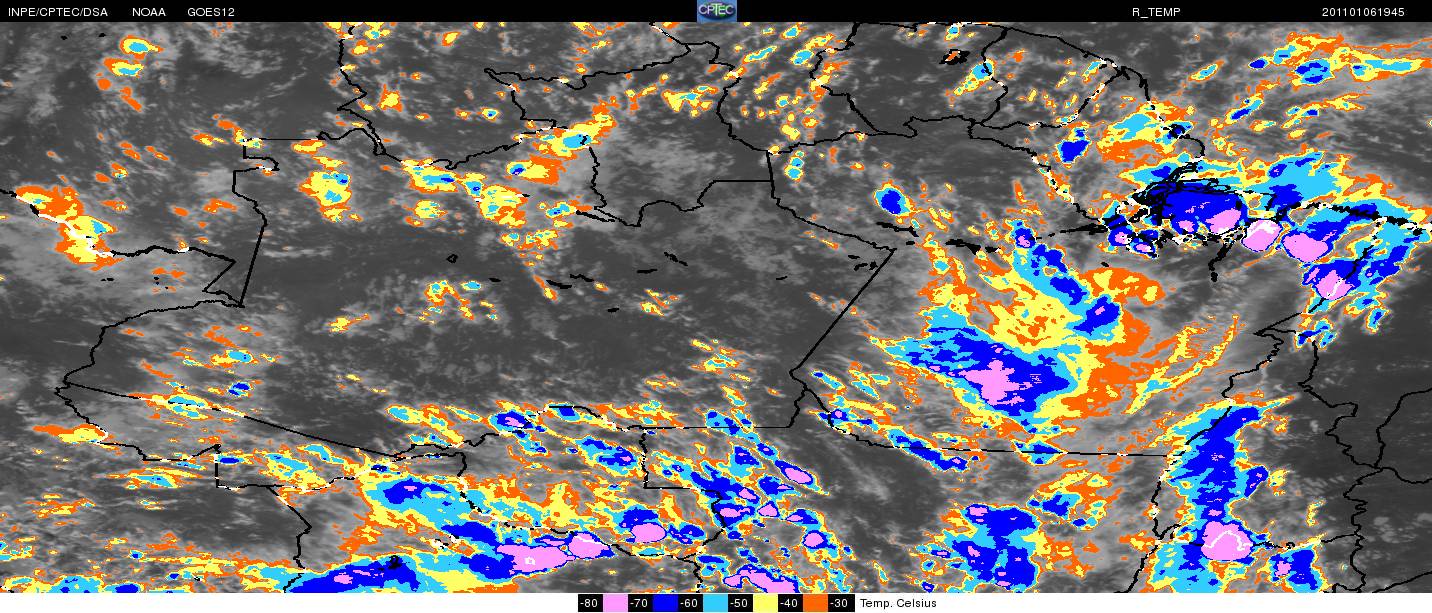Click the CPTEC logo in the header
The image size is (1432, 613).
click(716, 11)
